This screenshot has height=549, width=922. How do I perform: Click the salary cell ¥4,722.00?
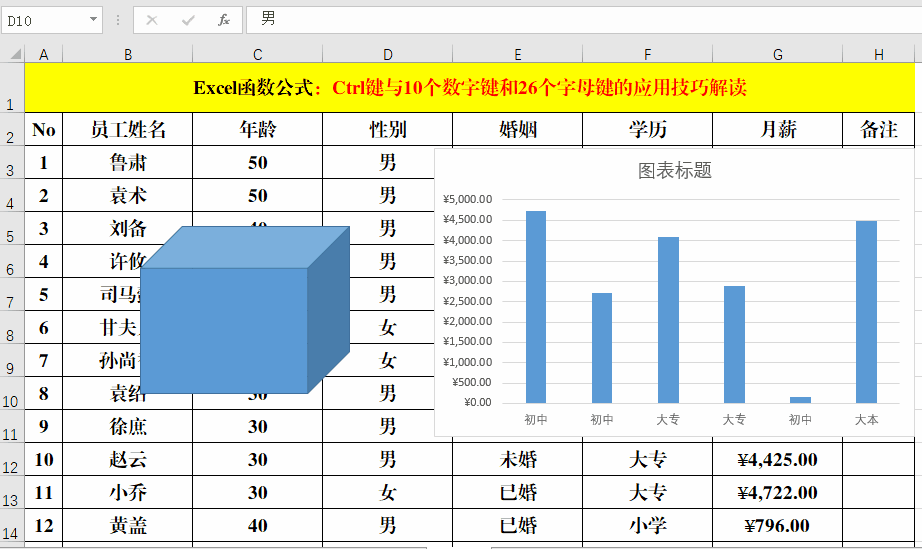(777, 492)
